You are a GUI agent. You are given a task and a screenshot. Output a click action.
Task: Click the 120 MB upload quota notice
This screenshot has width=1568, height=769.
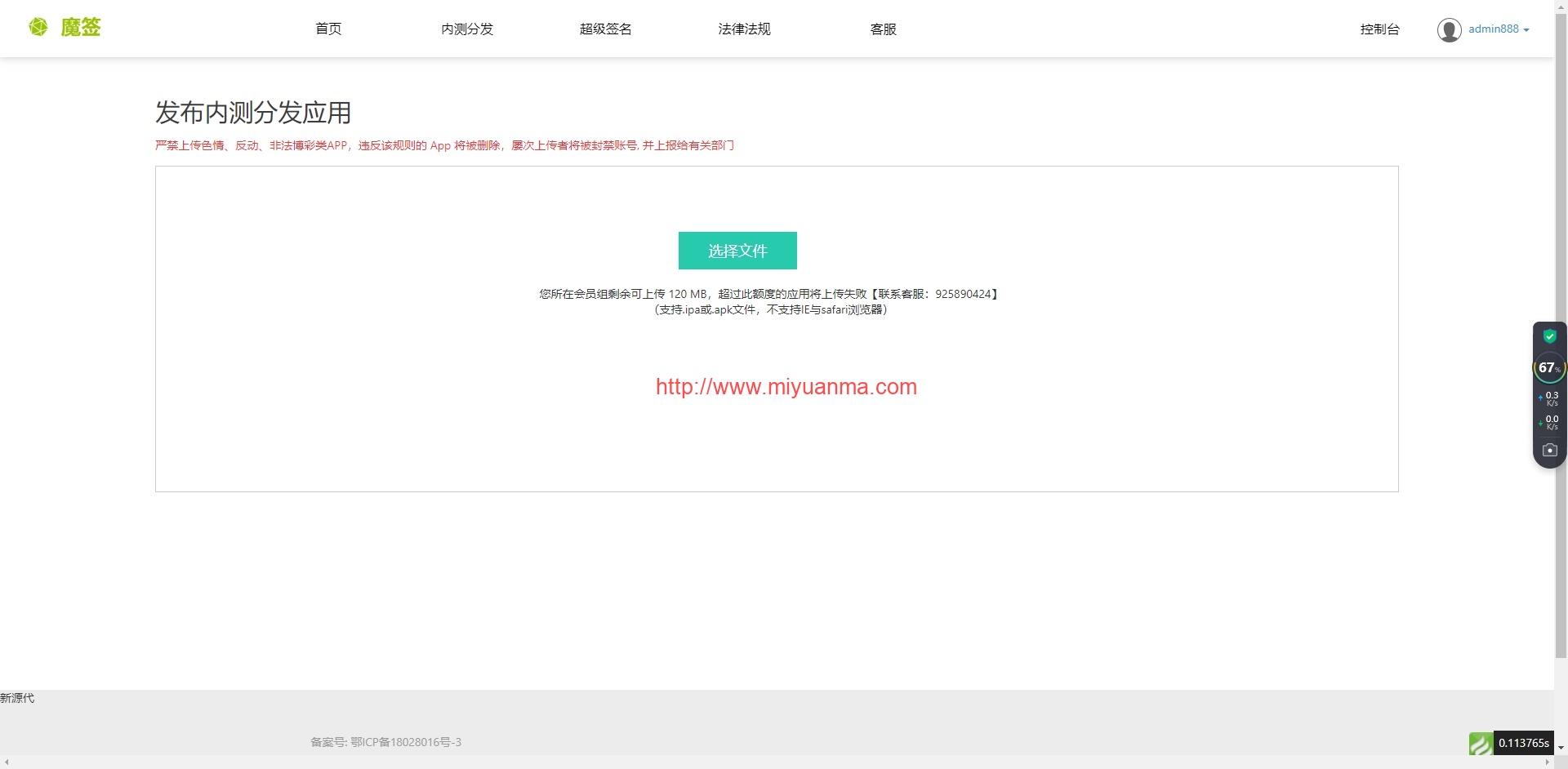click(x=768, y=294)
